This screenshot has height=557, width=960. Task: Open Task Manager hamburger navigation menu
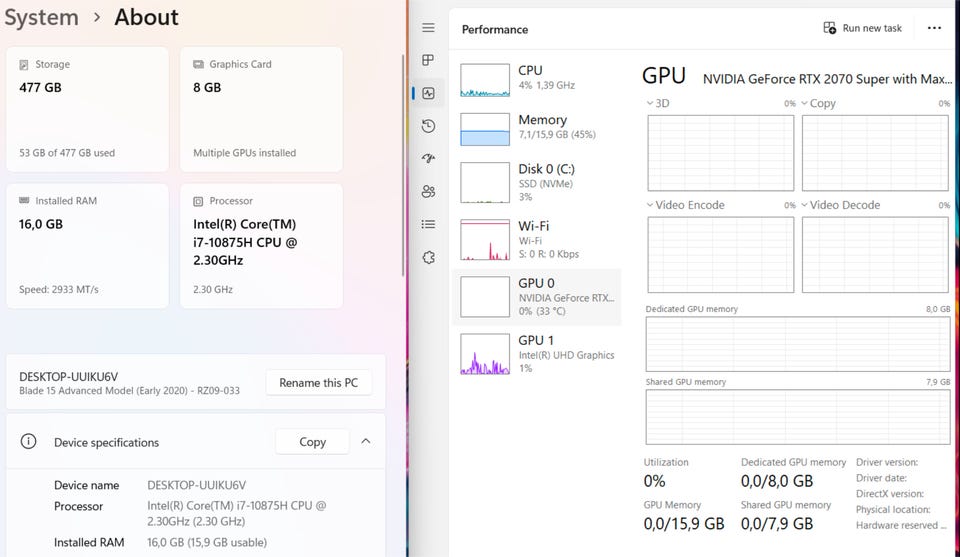pyautogui.click(x=428, y=28)
